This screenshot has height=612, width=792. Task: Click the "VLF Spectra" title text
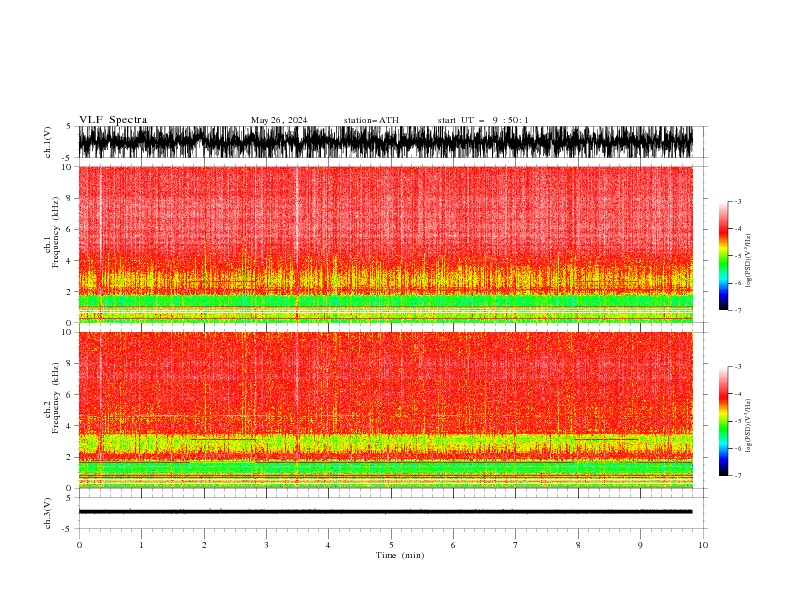click(x=113, y=120)
